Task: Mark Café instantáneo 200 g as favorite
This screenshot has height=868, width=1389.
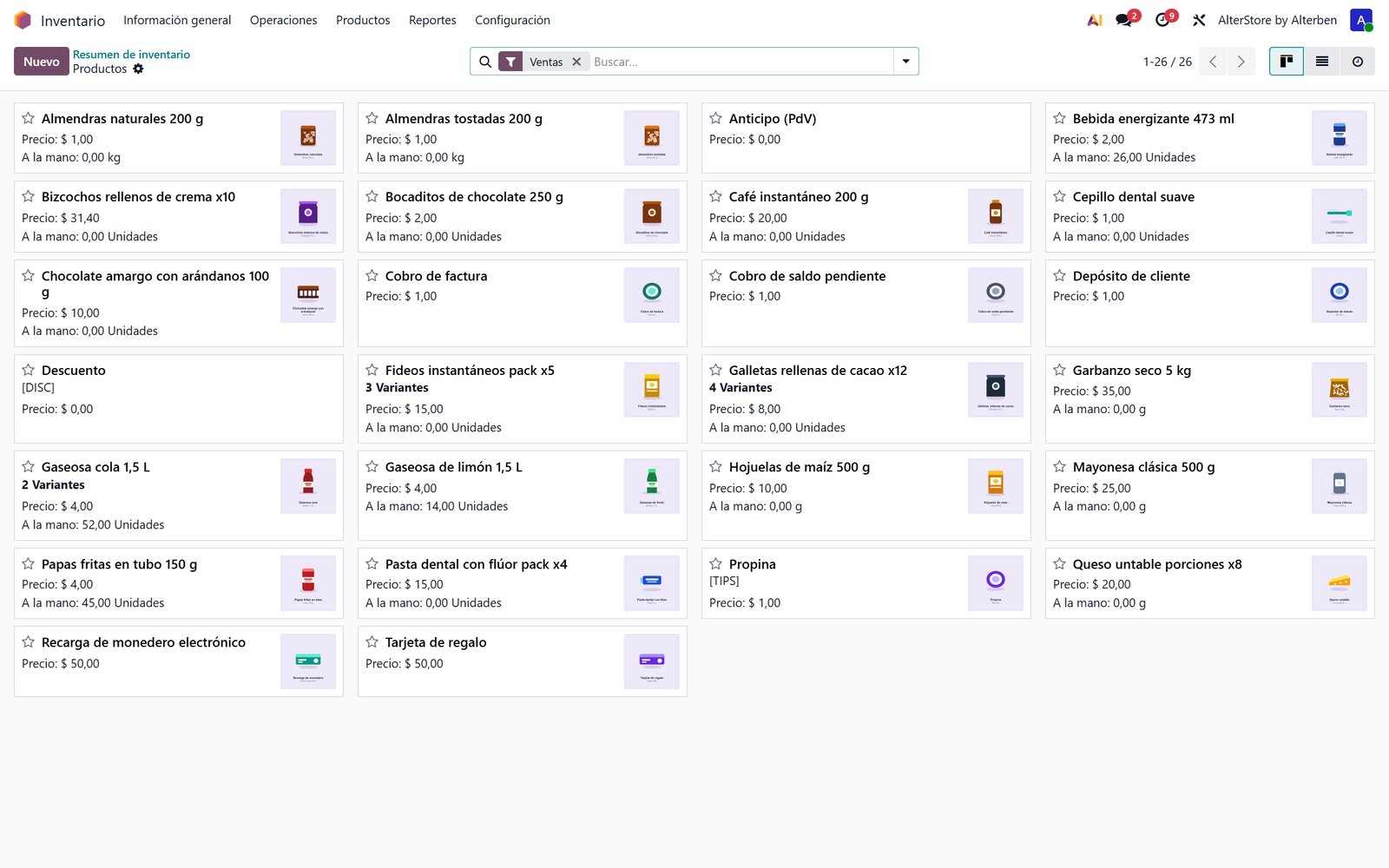Action: pyautogui.click(x=716, y=196)
